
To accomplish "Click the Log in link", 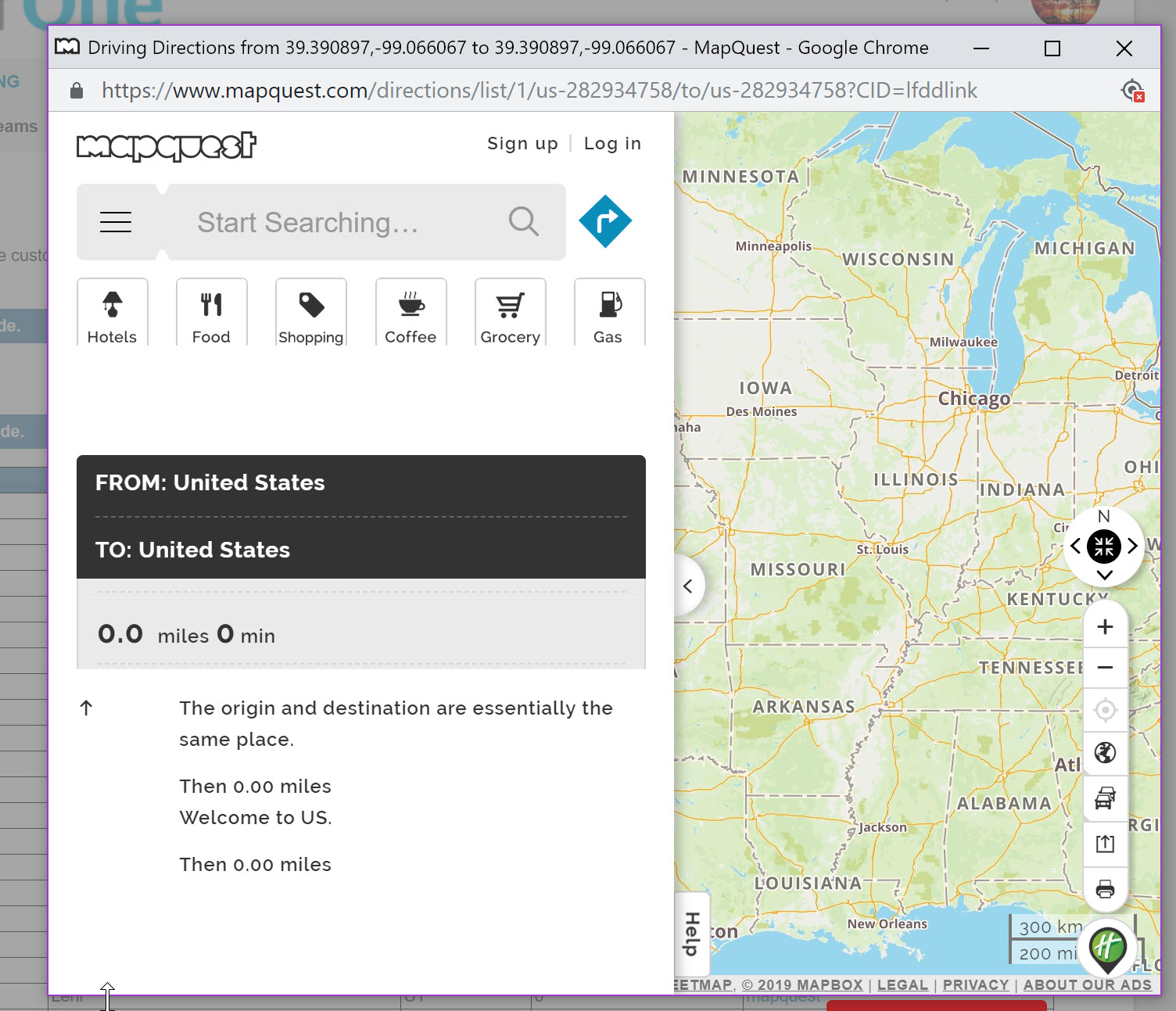I will pos(612,144).
